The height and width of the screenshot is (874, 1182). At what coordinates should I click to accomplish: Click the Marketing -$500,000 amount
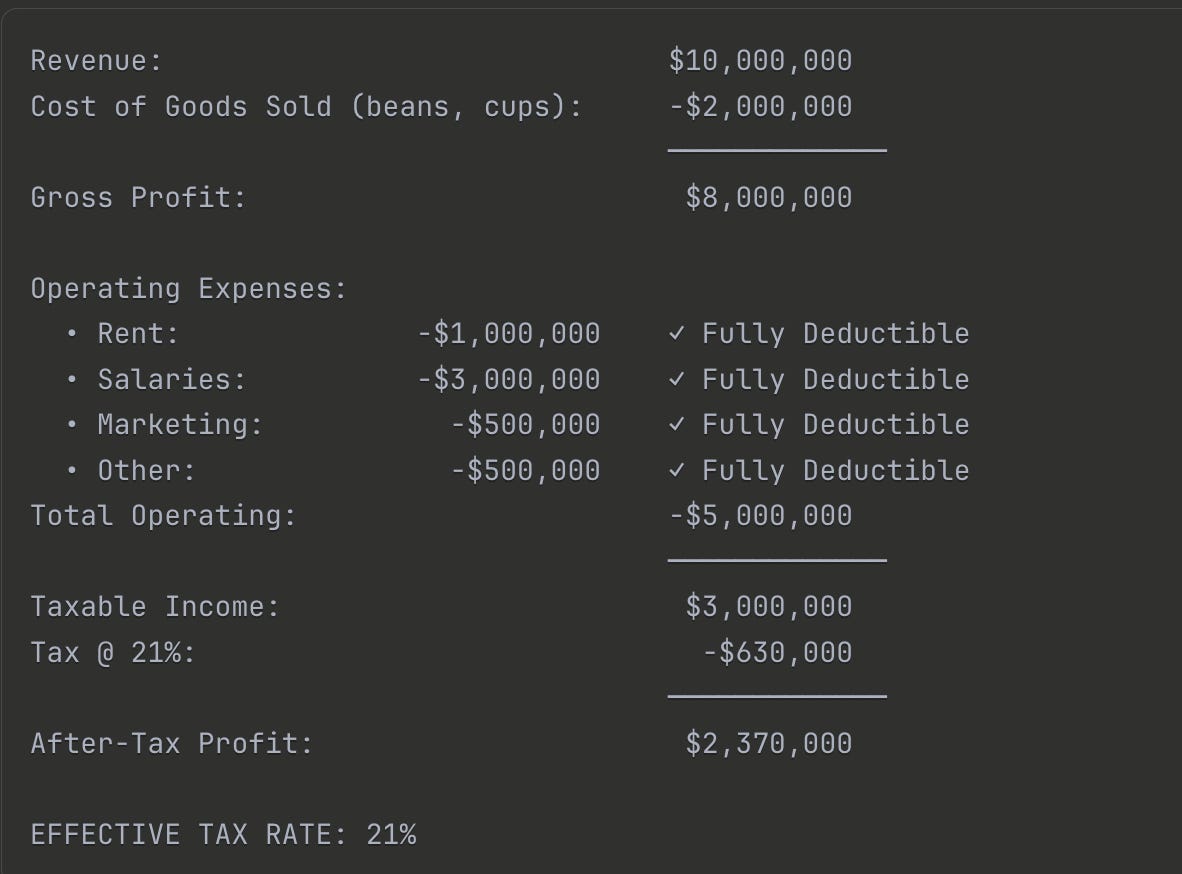(525, 425)
